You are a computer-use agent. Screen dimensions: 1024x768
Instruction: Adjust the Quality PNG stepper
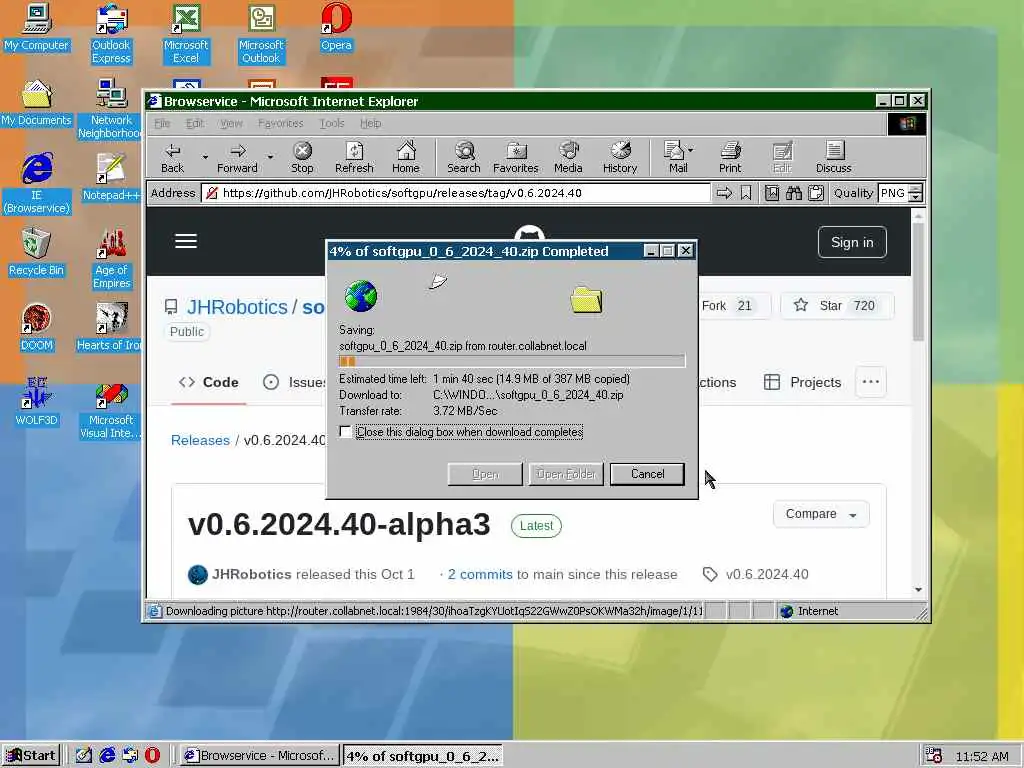click(916, 193)
